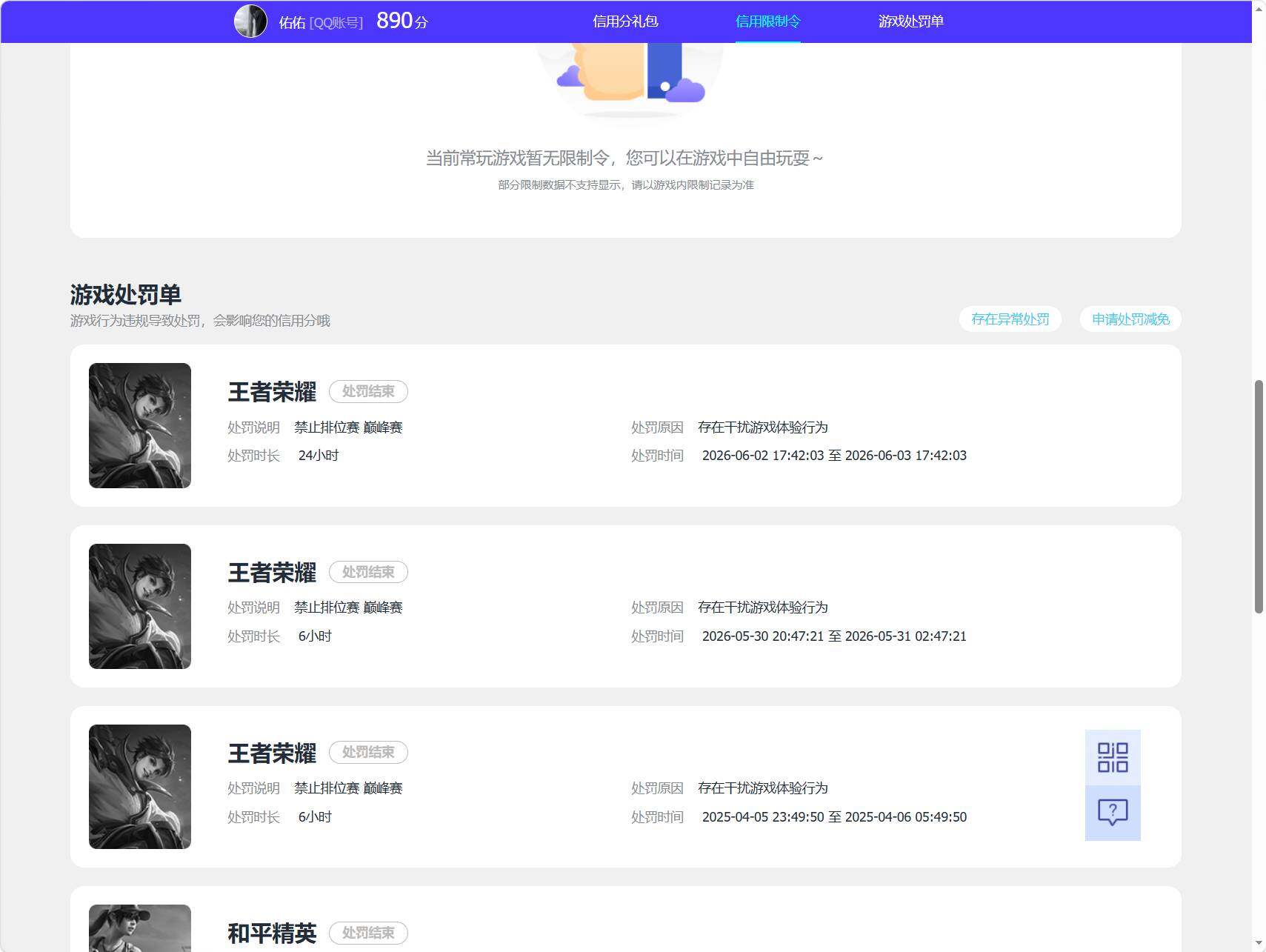This screenshot has height=952, width=1266.
Task: Open thumbnail of 2025-04-05 王者荣耀 penalty
Action: coord(140,787)
